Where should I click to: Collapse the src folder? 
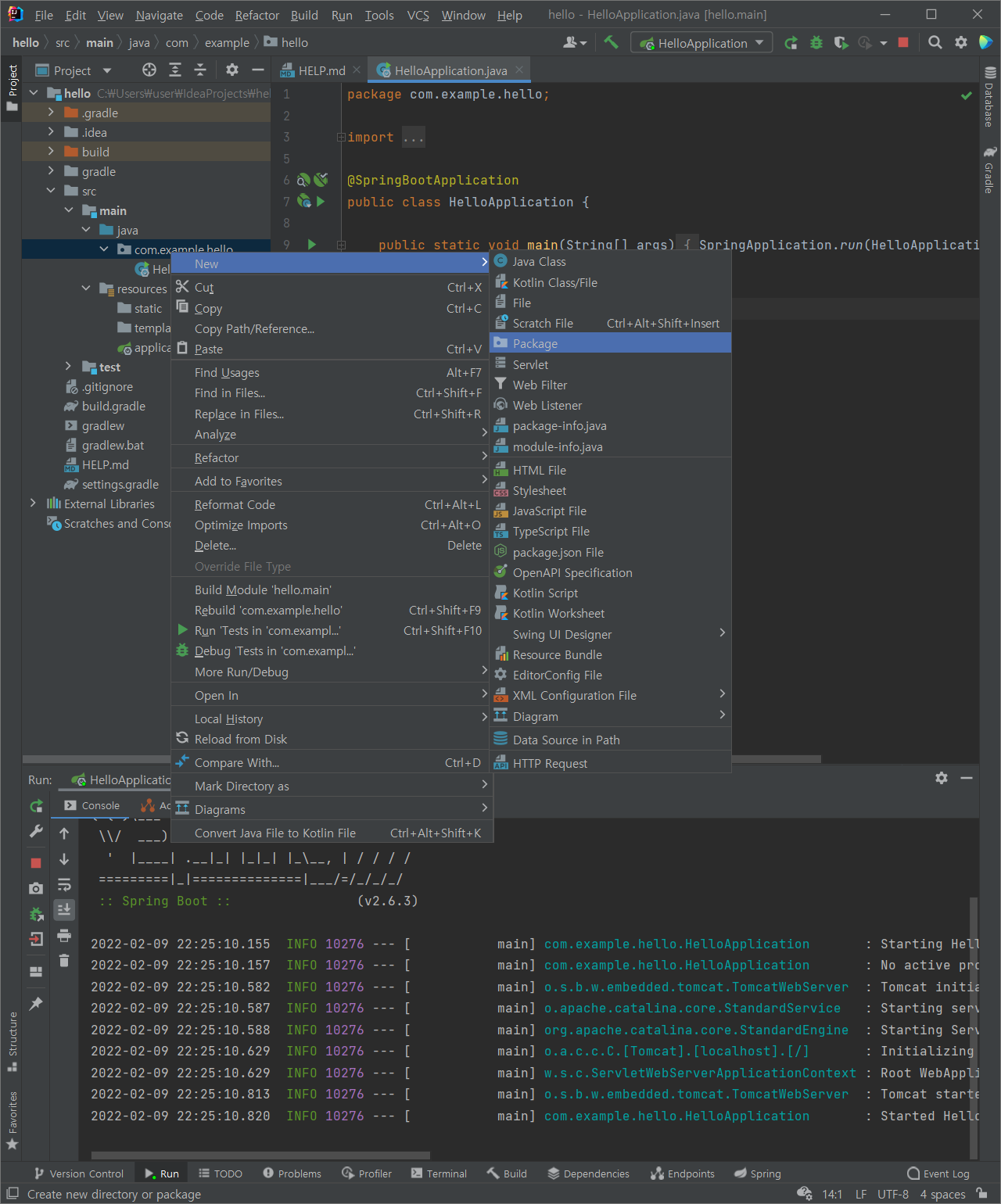click(x=51, y=191)
